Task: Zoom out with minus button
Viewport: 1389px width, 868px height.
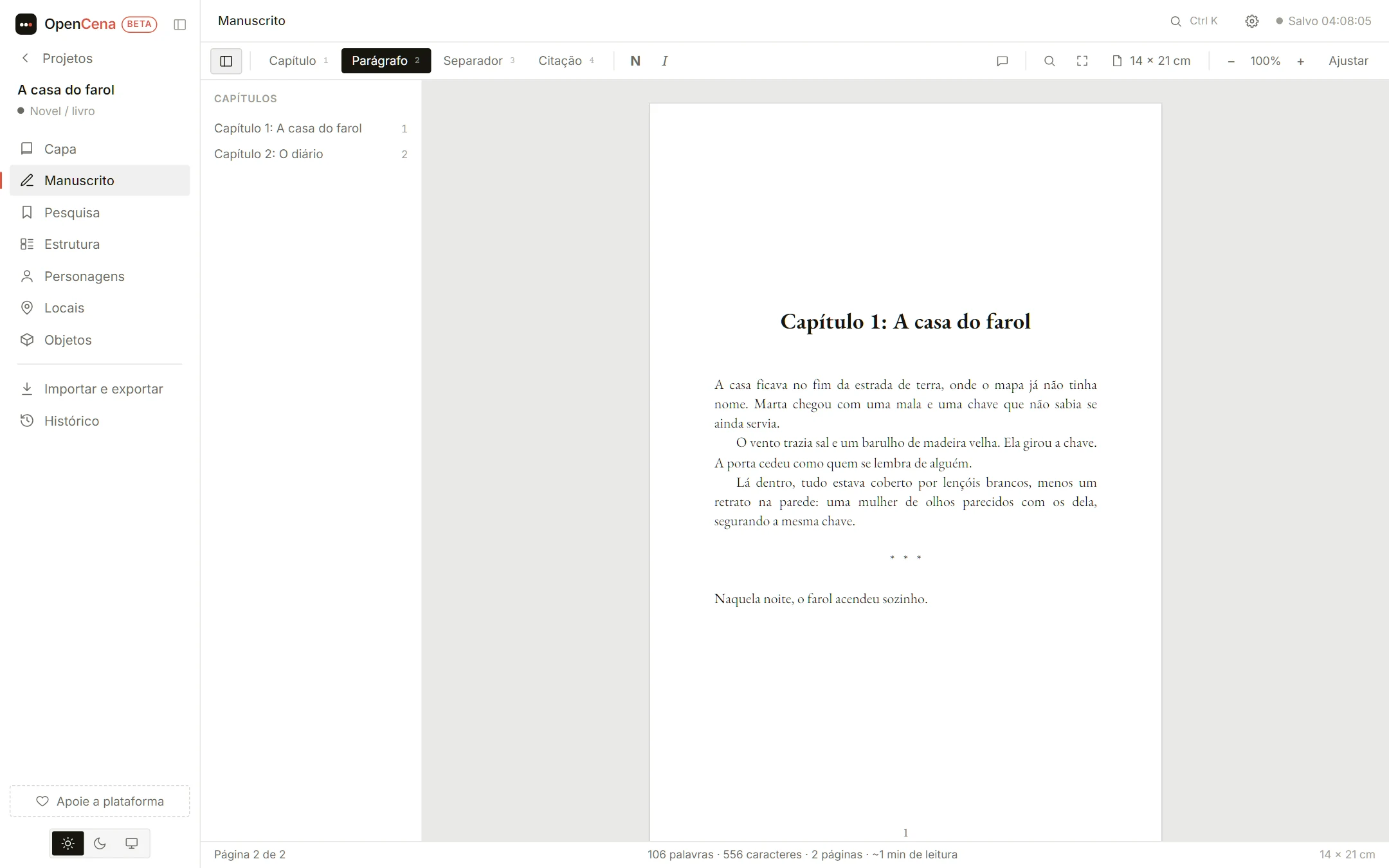Action: (1231, 61)
